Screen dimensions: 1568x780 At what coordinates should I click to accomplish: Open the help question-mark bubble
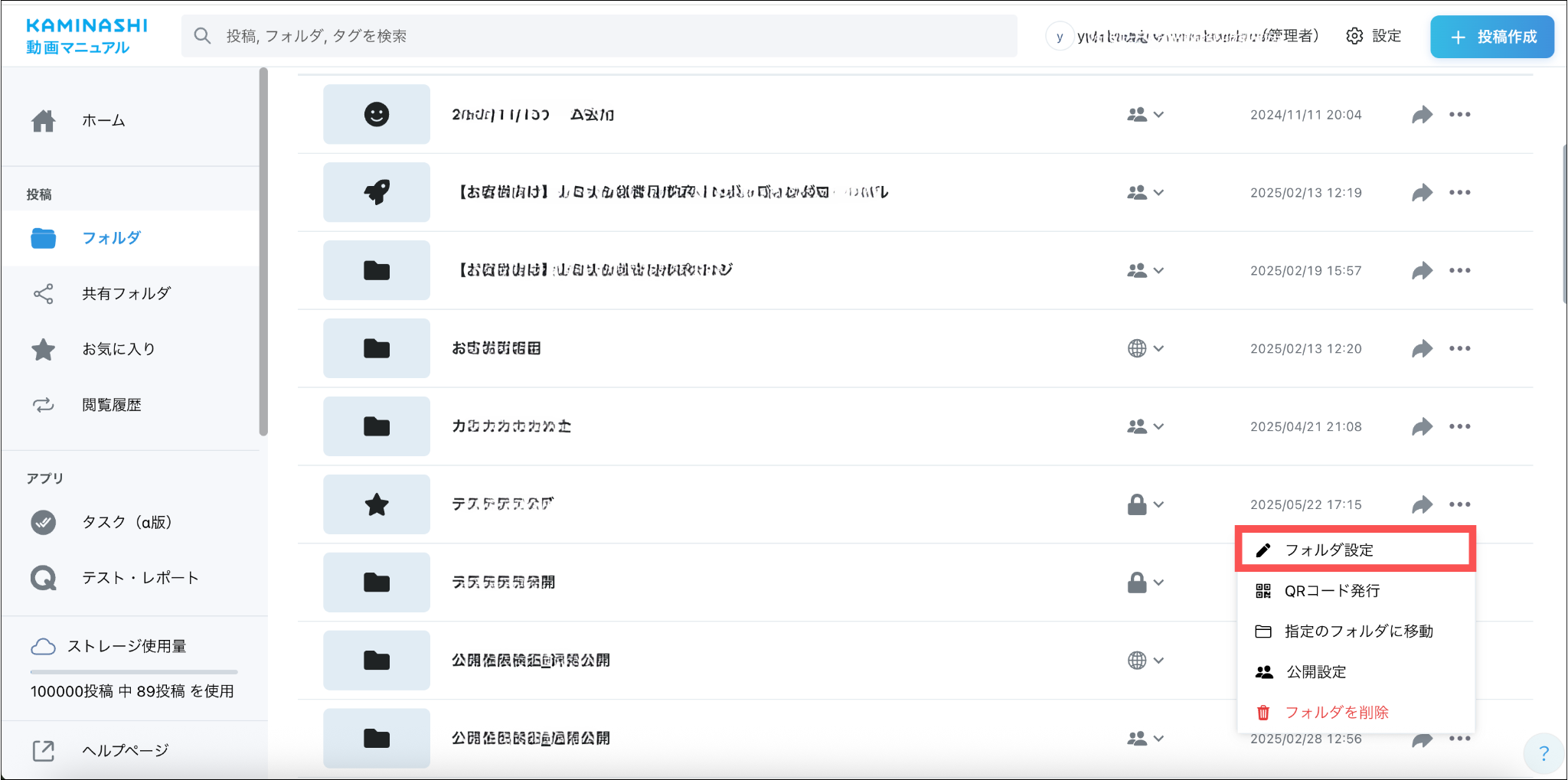tap(1543, 753)
